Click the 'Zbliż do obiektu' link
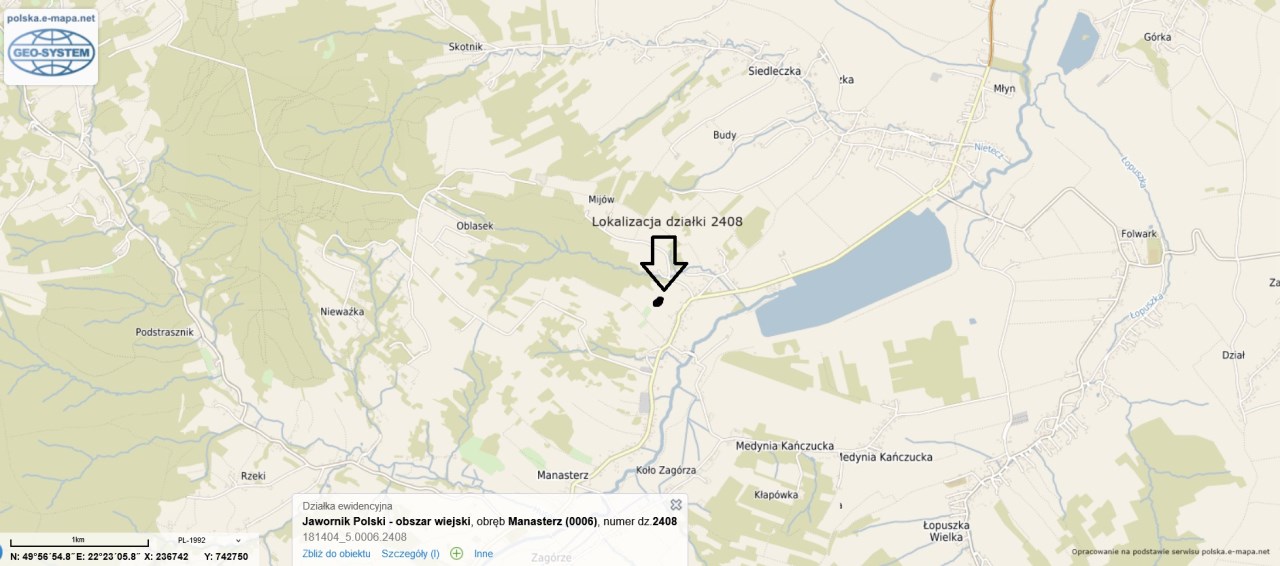This screenshot has width=1280, height=566. point(337,553)
